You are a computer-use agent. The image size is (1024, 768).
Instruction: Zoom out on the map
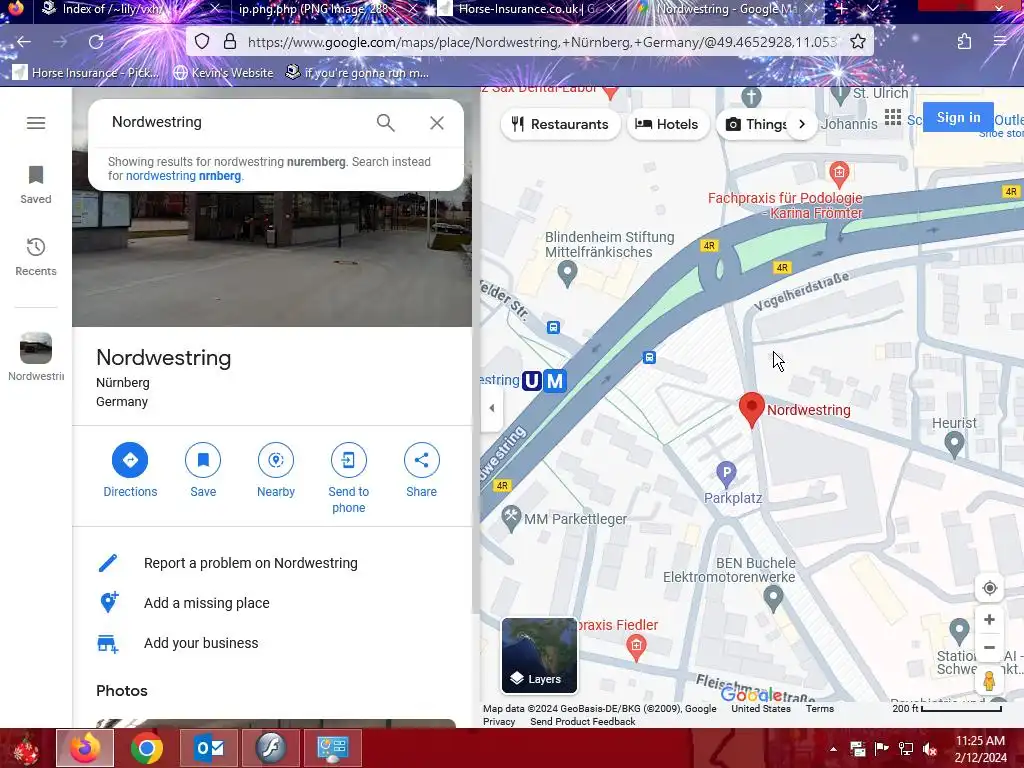989,648
